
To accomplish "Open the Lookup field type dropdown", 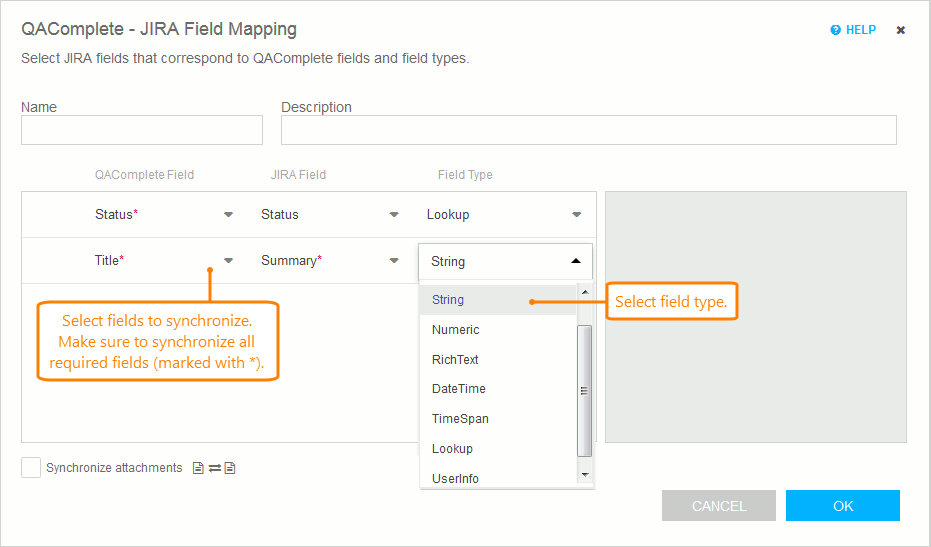I will (576, 214).
